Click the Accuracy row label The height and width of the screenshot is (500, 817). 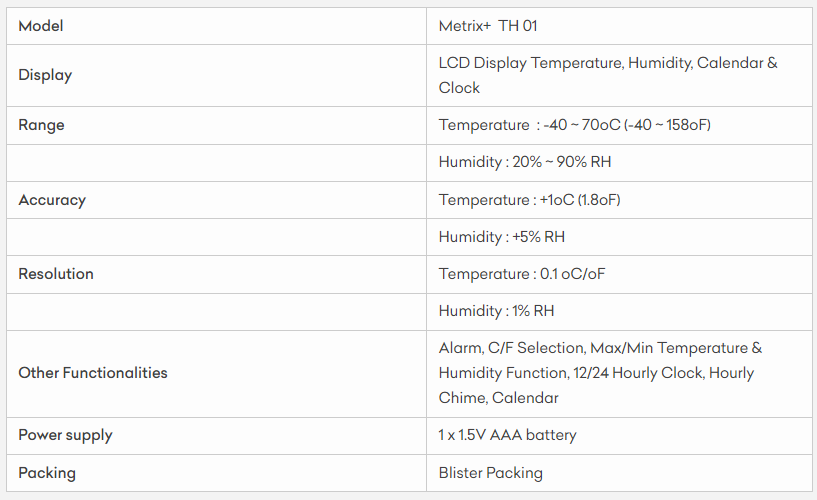pos(52,200)
